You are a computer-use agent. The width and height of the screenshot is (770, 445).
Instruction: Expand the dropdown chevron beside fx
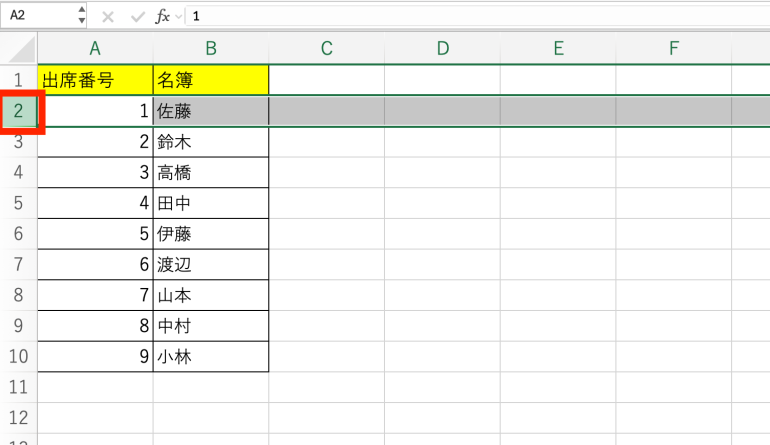click(179, 16)
